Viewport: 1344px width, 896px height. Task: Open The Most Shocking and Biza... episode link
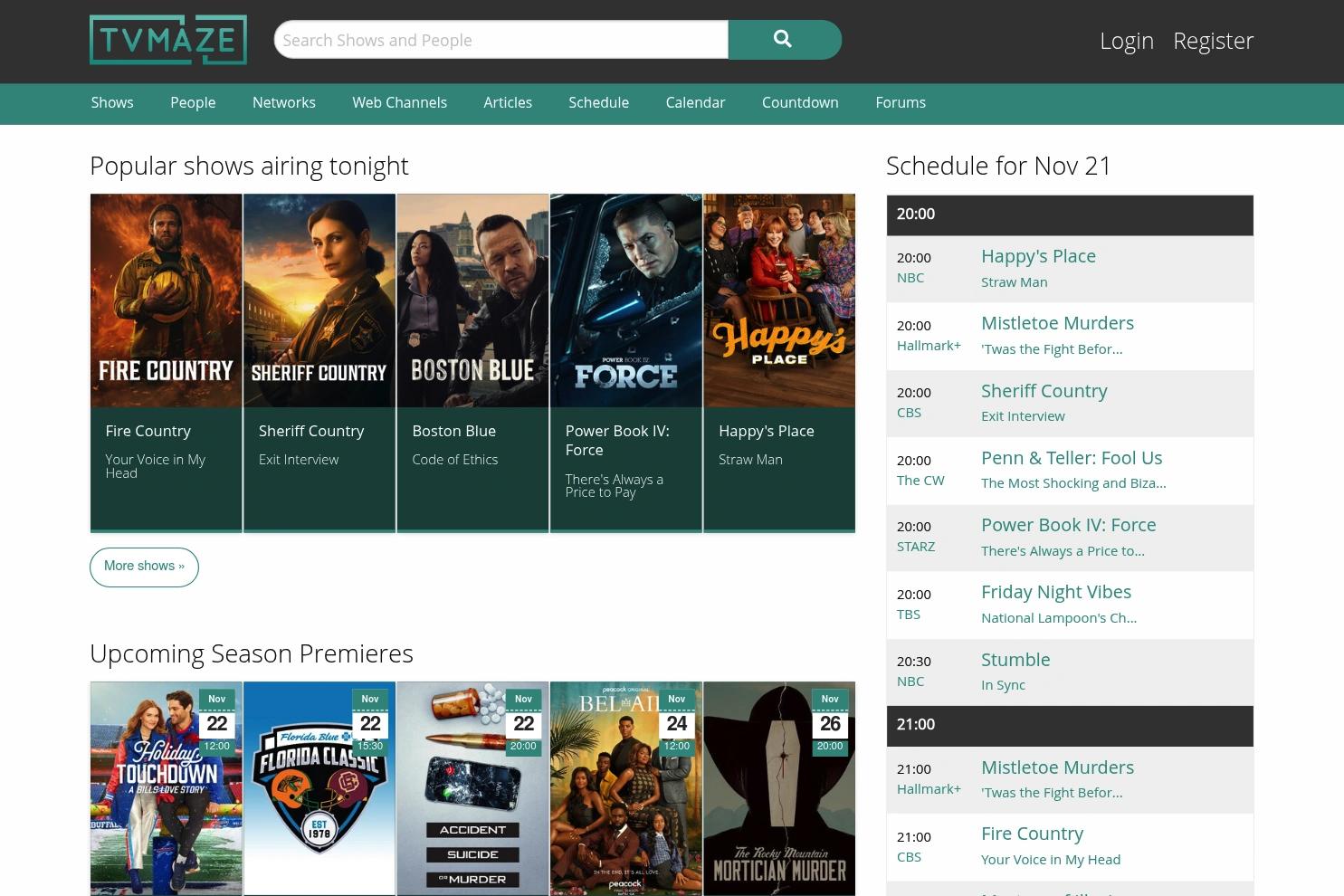[x=1073, y=483]
